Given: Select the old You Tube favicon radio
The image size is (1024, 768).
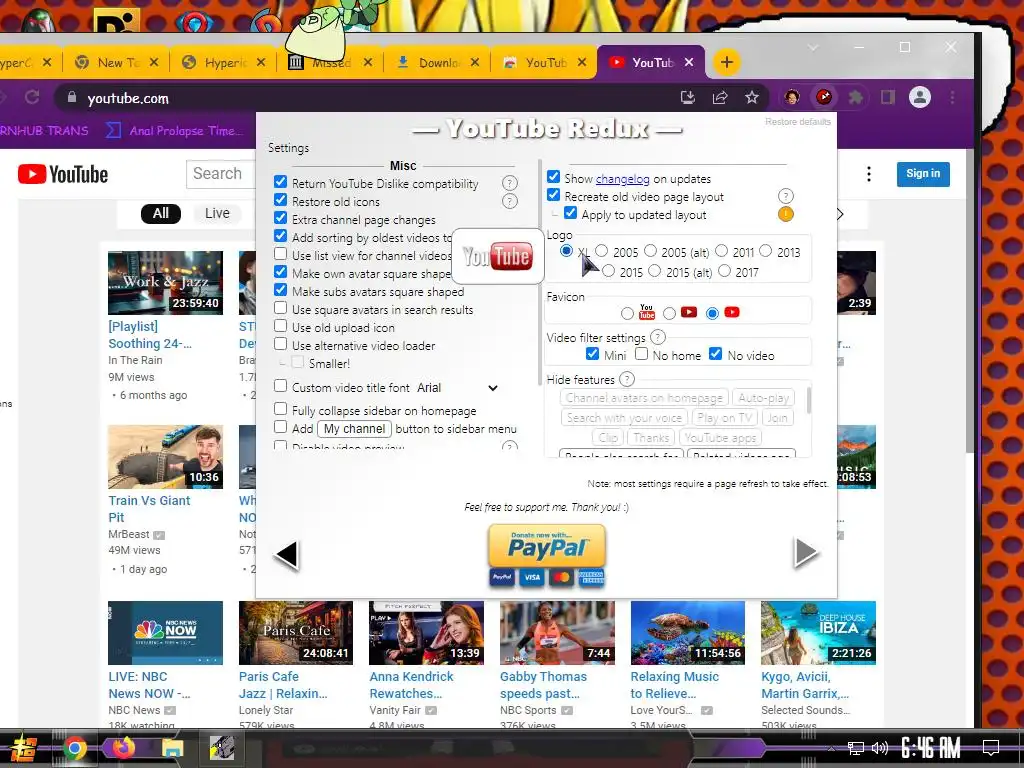Looking at the screenshot, I should coord(627,313).
